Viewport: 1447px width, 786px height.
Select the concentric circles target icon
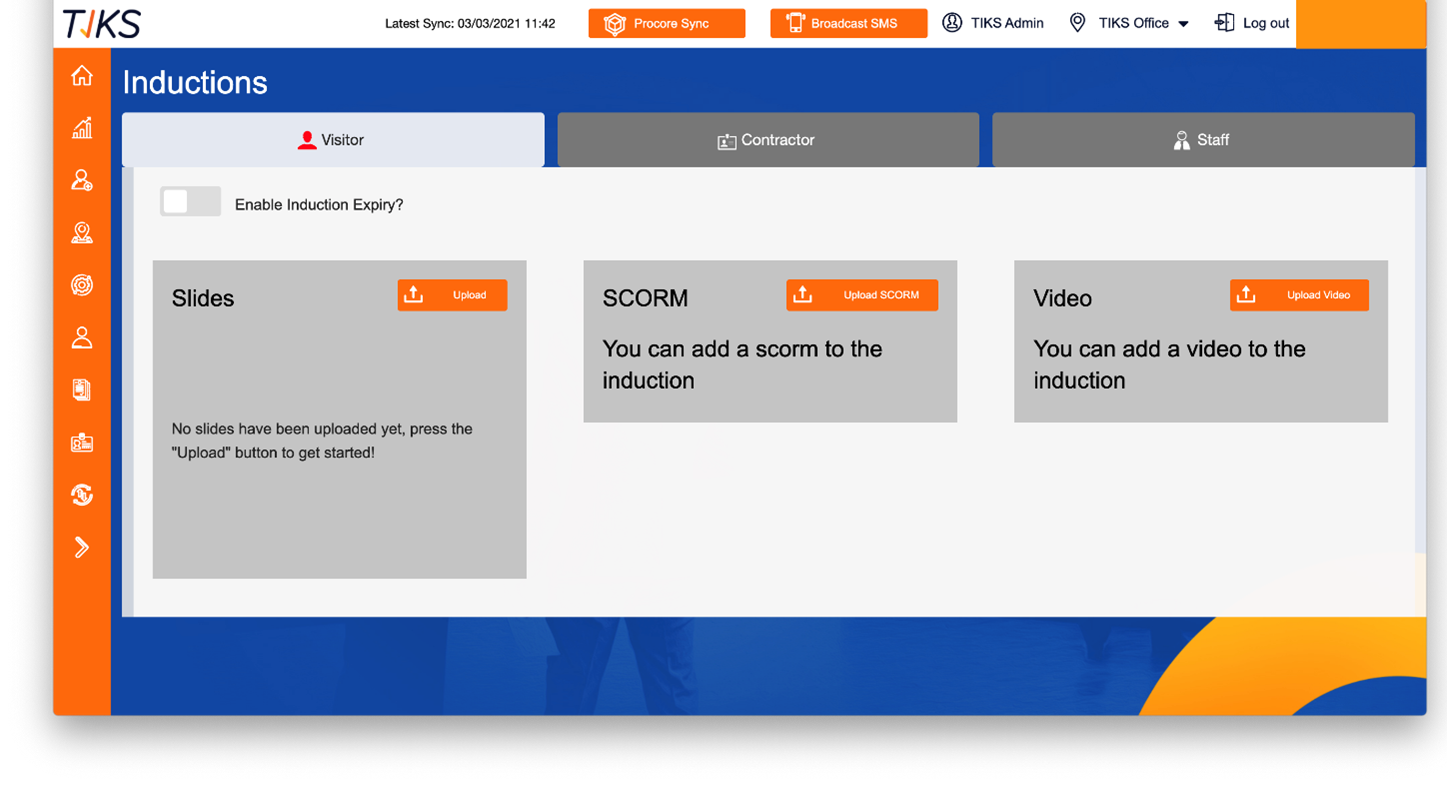tap(82, 285)
